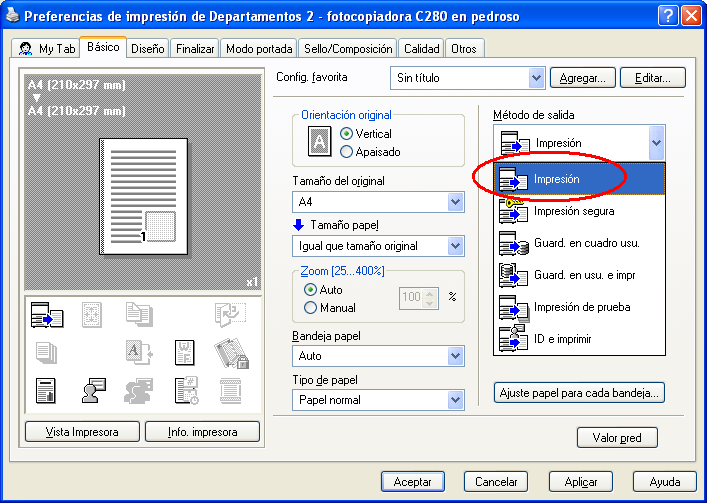Image resolution: width=707 pixels, height=503 pixels.
Task: Click the Aplicar button
Action: [581, 482]
